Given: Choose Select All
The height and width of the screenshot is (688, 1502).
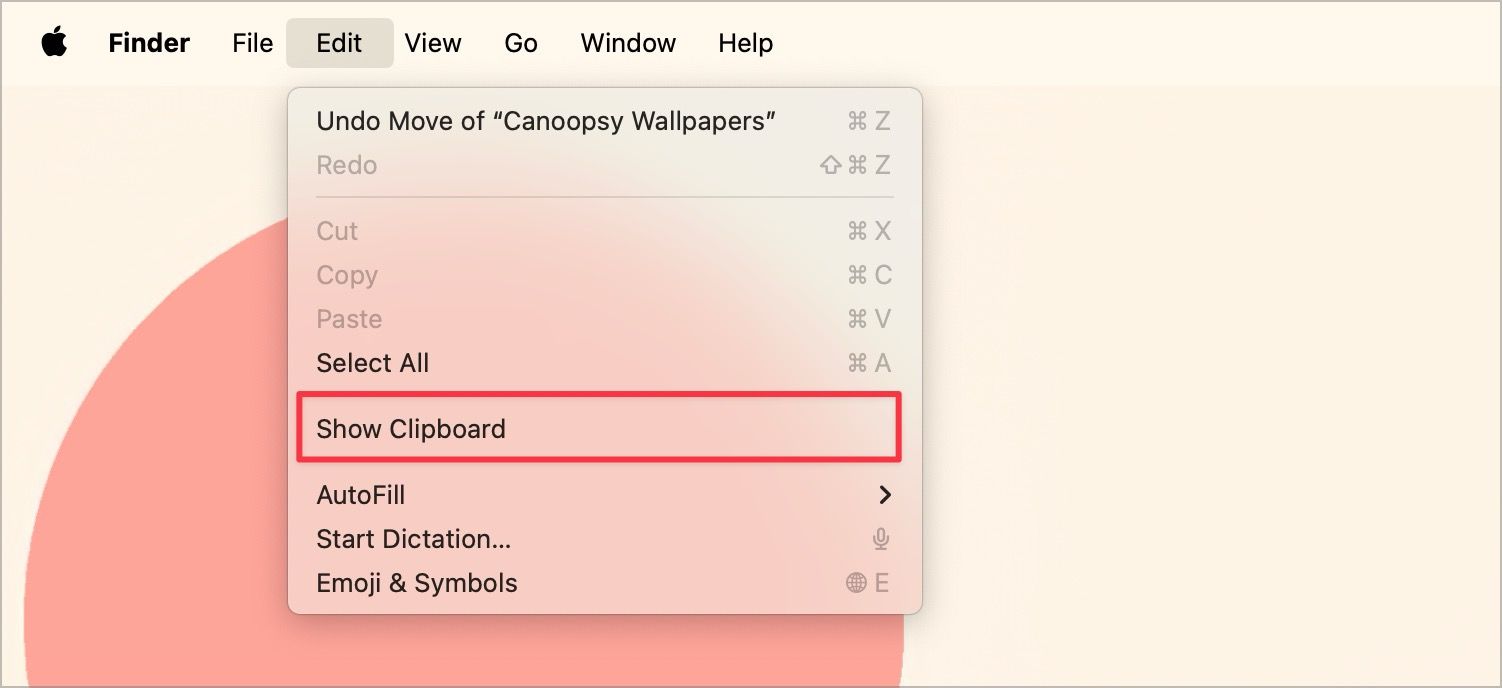Looking at the screenshot, I should pyautogui.click(x=372, y=363).
